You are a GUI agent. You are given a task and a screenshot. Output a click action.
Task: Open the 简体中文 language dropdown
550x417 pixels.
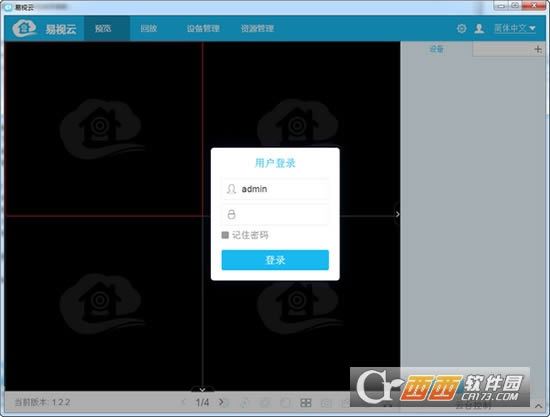point(515,28)
